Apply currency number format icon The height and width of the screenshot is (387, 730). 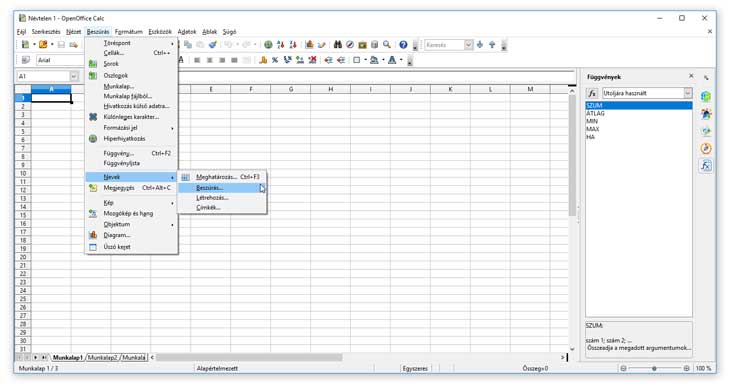[x=263, y=60]
